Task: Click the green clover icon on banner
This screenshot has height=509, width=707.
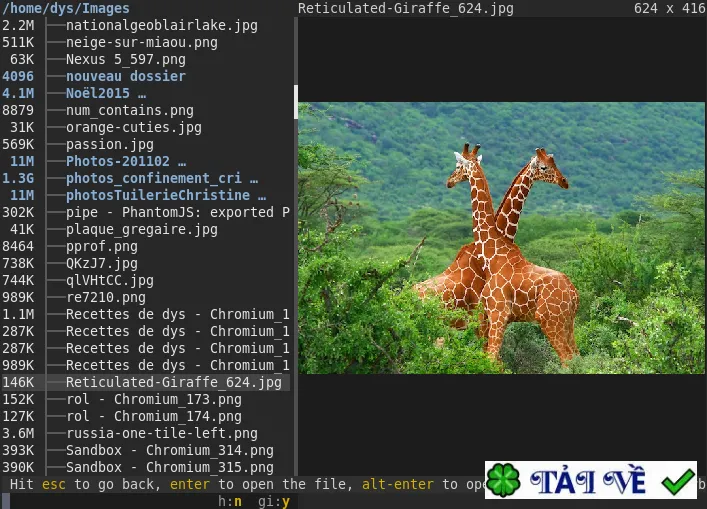Action: 504,480
